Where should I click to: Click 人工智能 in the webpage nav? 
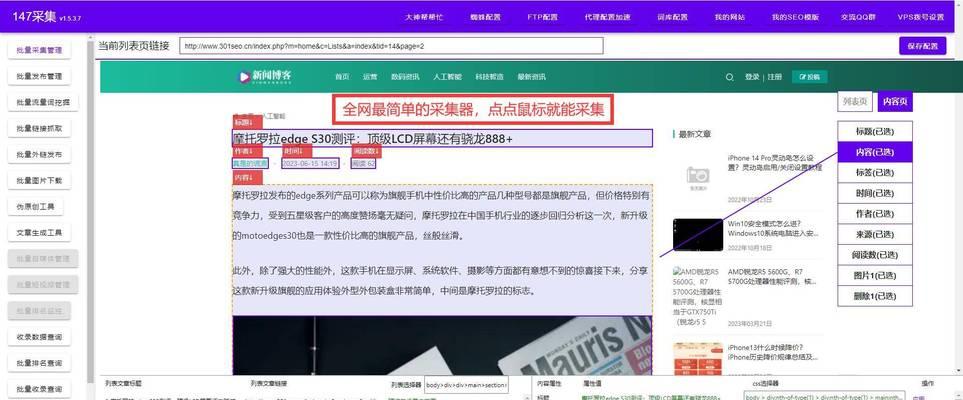447,77
